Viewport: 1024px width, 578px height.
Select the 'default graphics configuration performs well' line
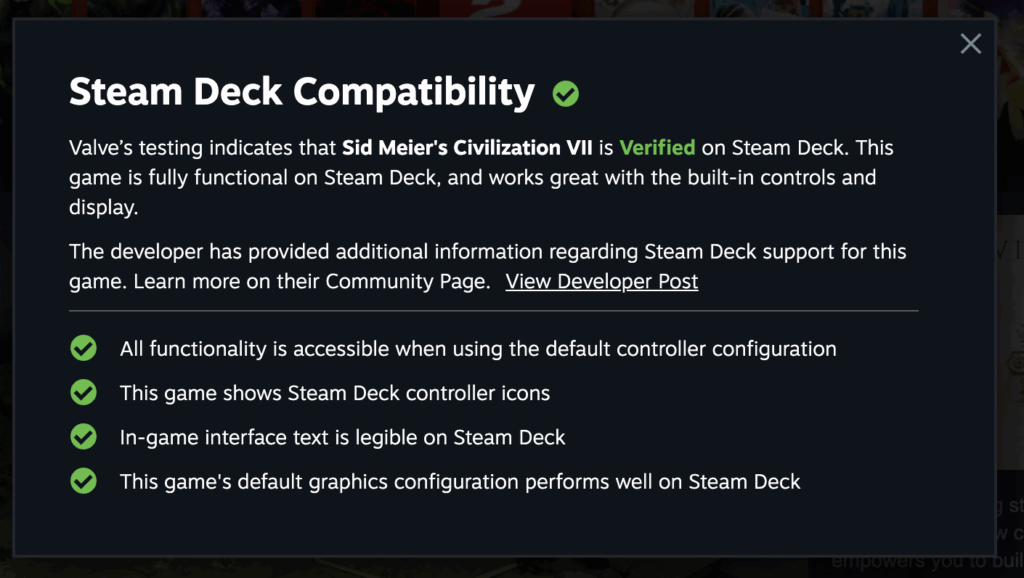[460, 481]
